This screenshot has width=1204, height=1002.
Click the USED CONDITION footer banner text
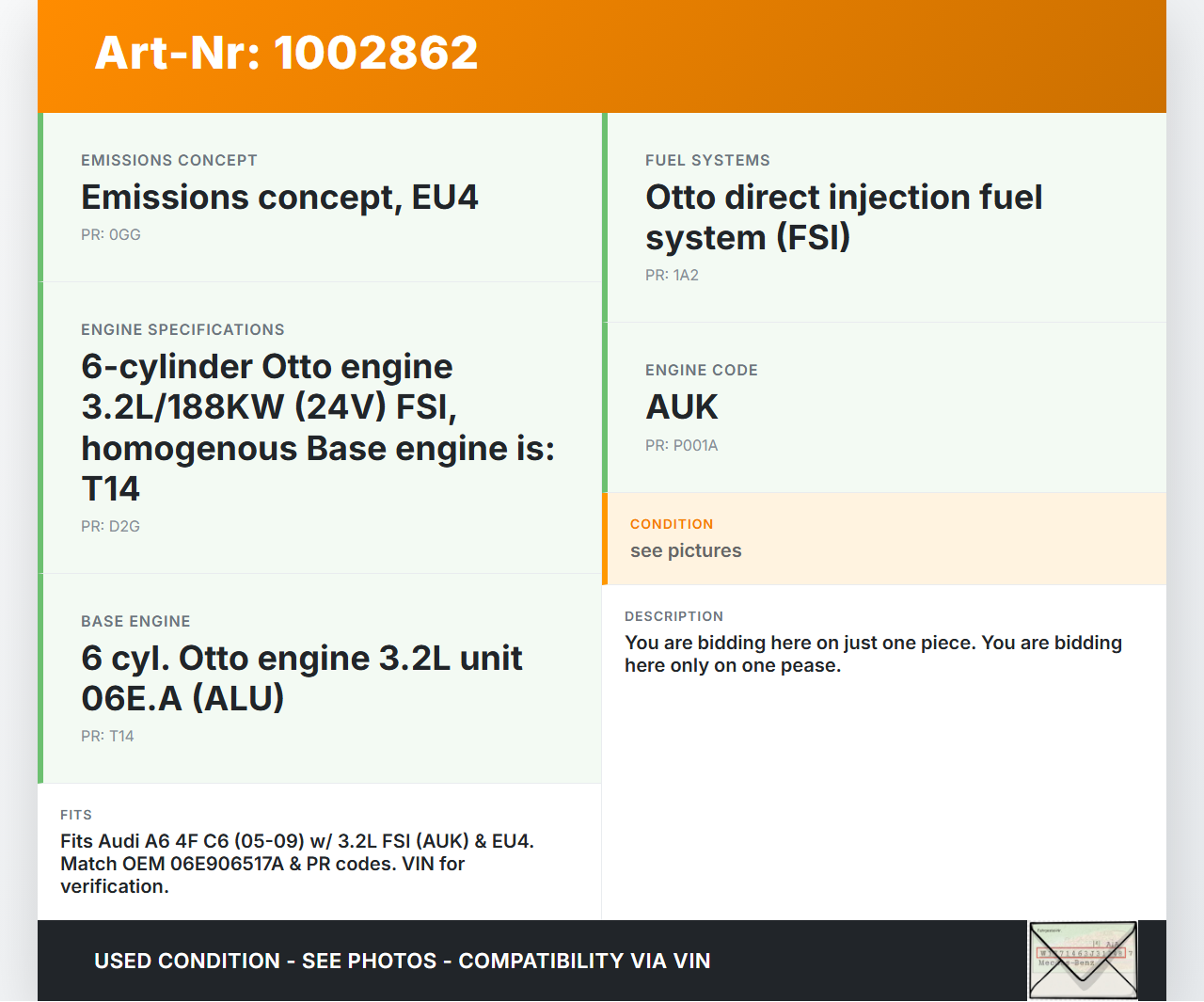pyautogui.click(x=402, y=962)
